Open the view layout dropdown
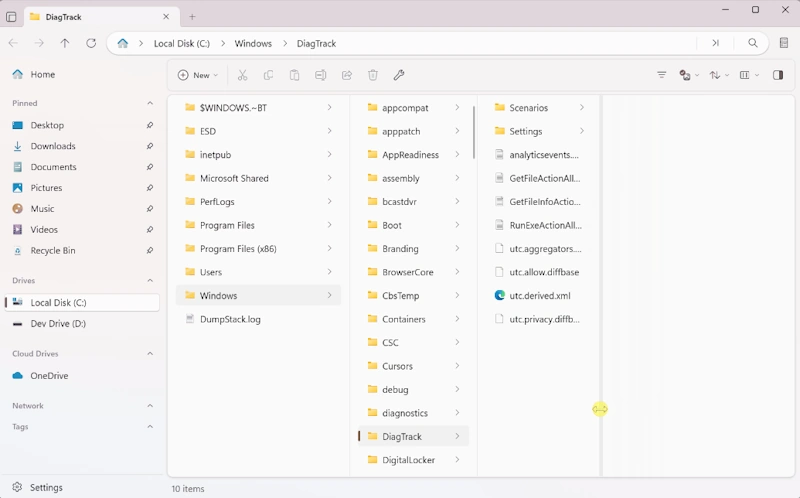Screen dimensions: 800x498 point(689,75)
